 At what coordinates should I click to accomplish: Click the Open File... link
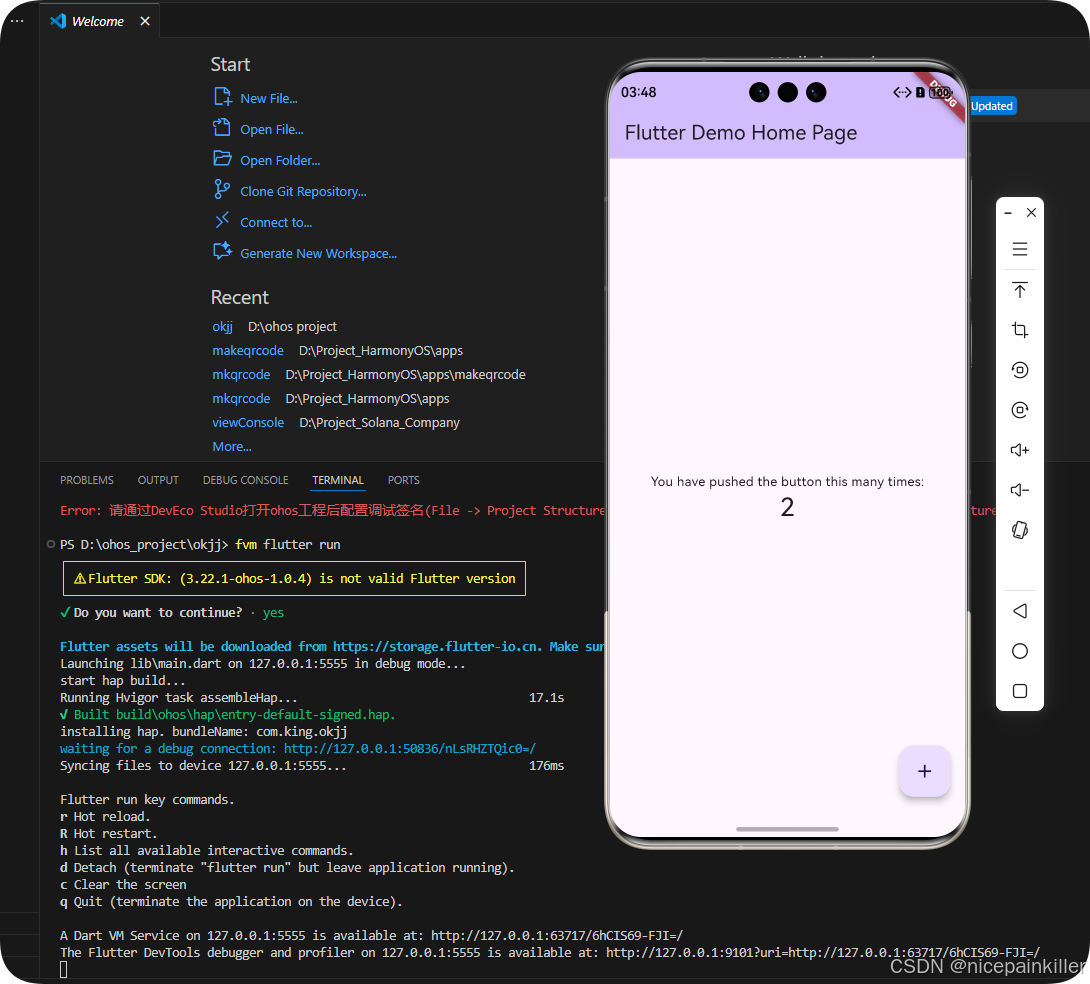(272, 129)
